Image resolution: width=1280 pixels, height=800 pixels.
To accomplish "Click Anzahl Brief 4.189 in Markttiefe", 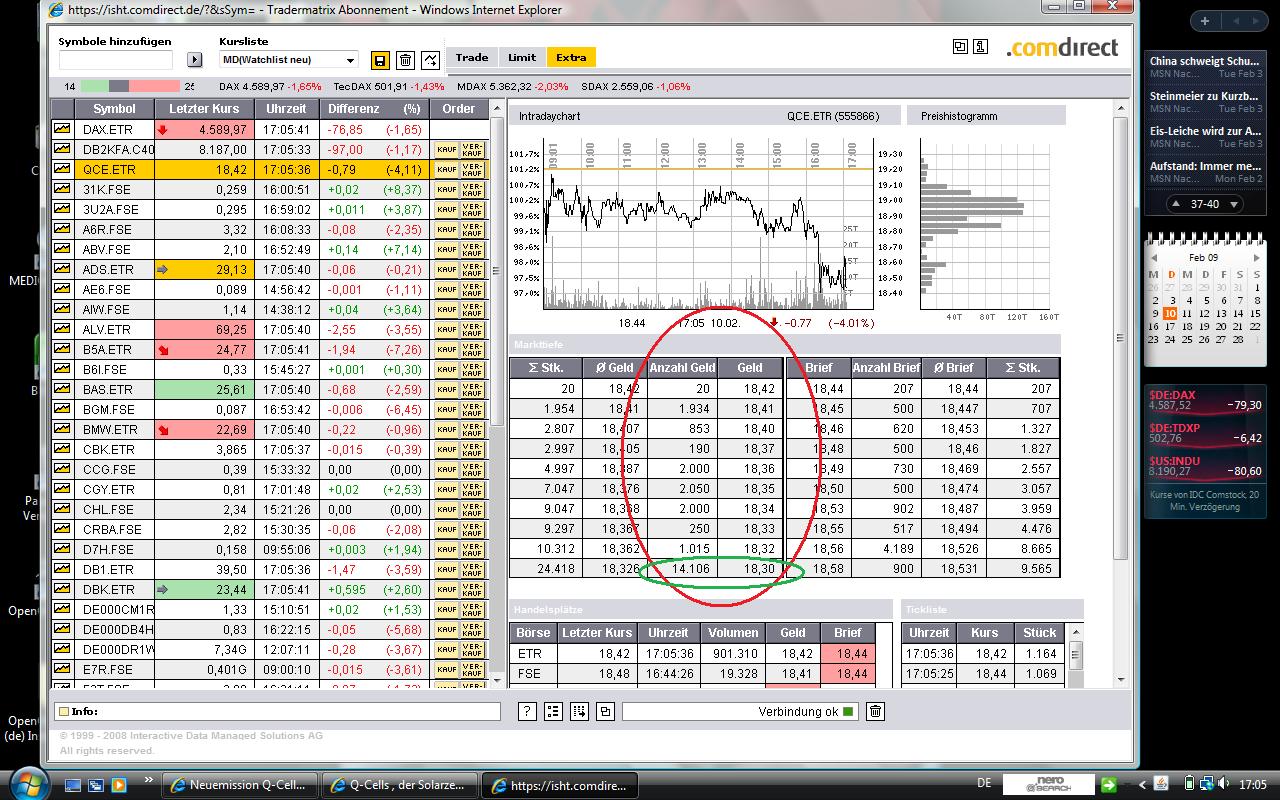I will pos(899,549).
